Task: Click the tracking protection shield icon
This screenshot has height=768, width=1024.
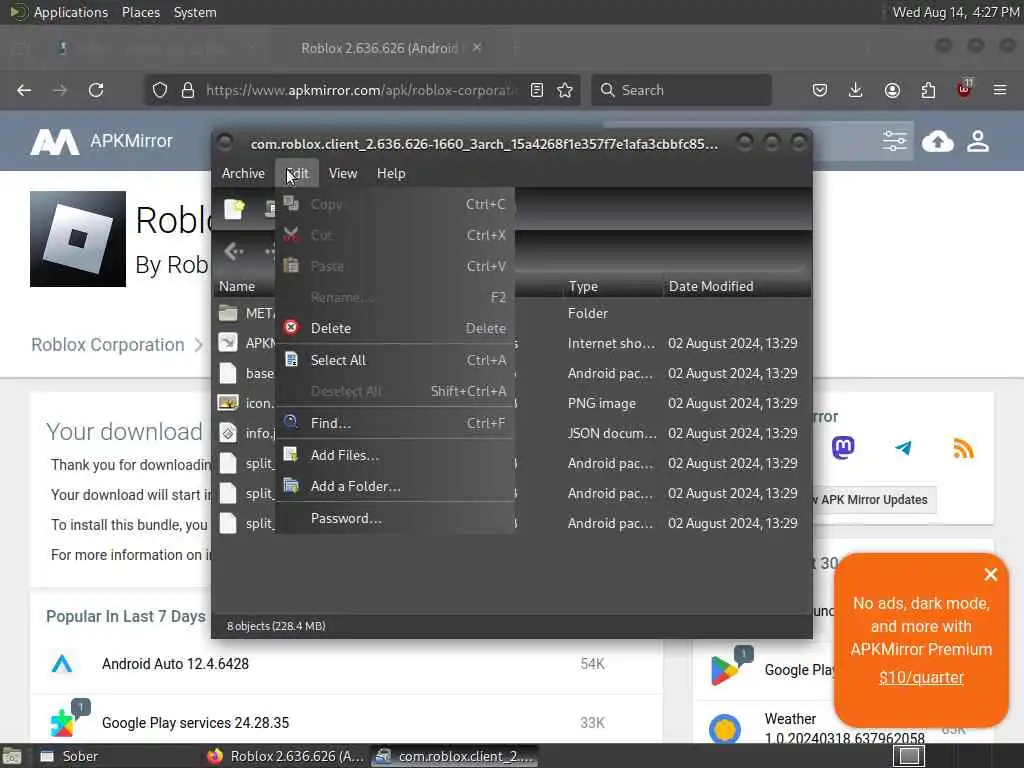Action: click(159, 90)
